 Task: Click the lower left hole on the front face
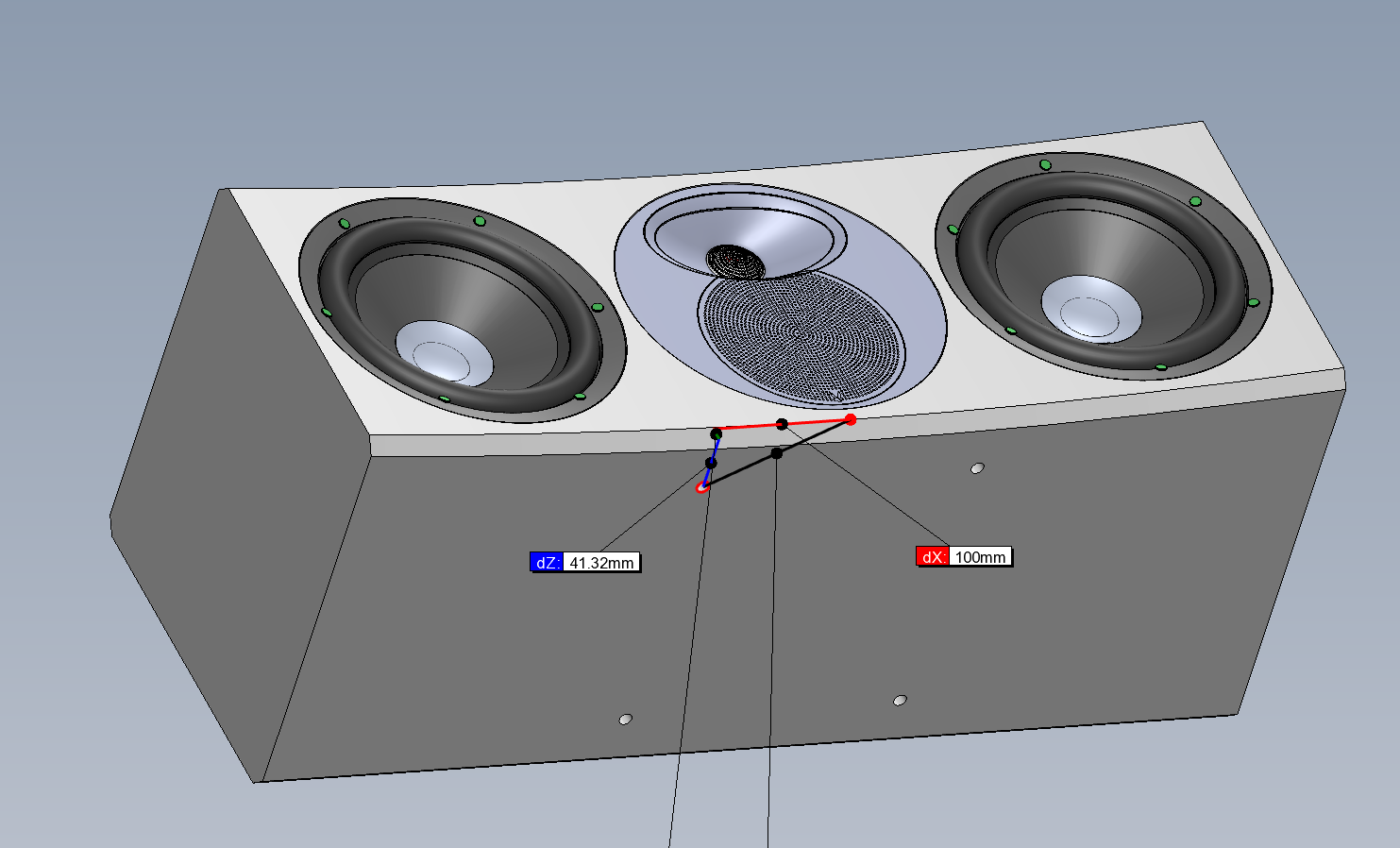click(625, 720)
